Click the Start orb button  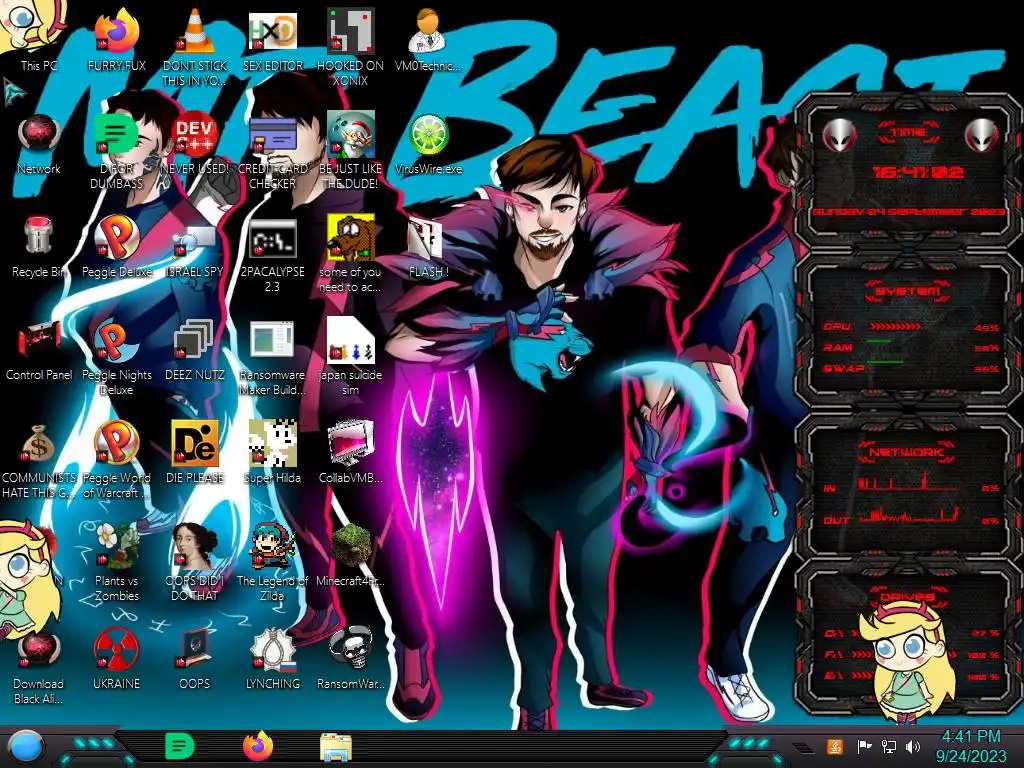point(26,747)
